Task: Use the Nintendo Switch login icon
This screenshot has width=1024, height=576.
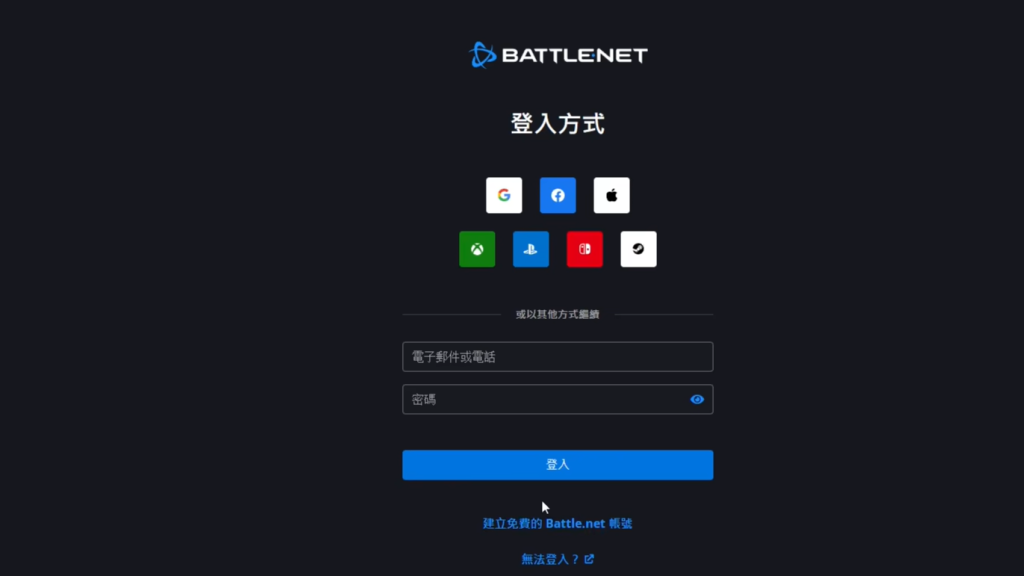Action: pos(584,249)
